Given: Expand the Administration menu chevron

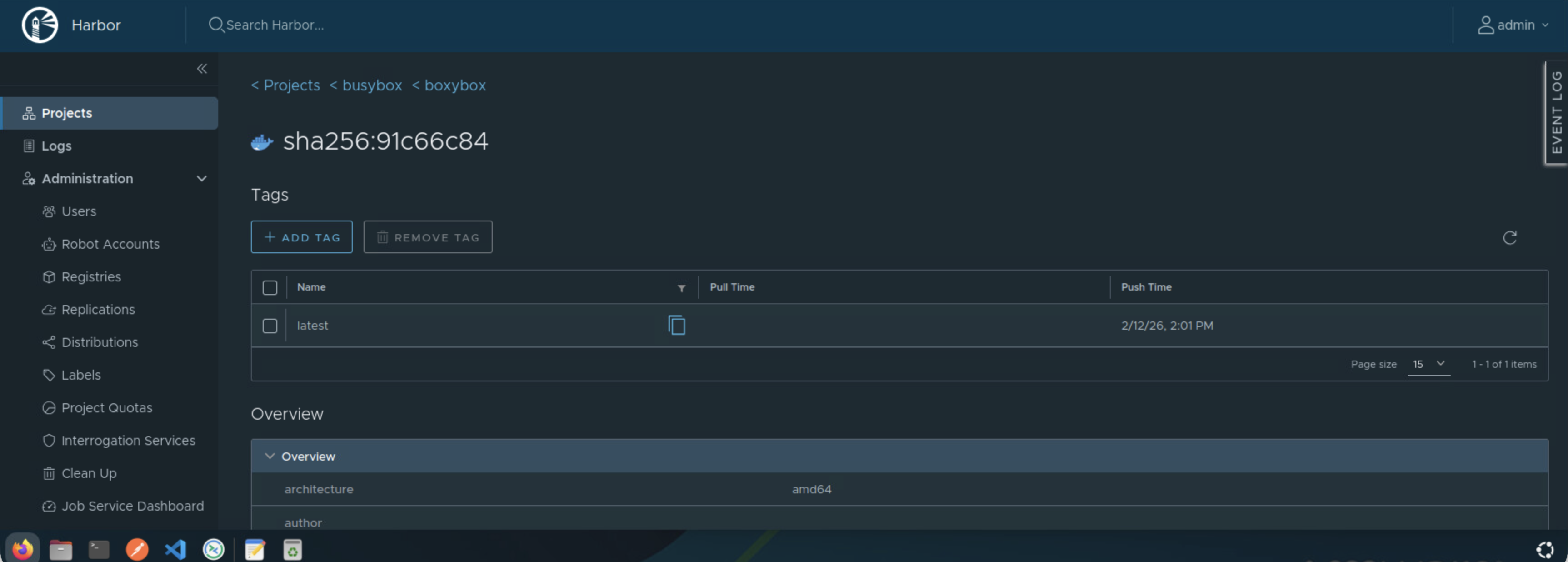Looking at the screenshot, I should pos(201,178).
